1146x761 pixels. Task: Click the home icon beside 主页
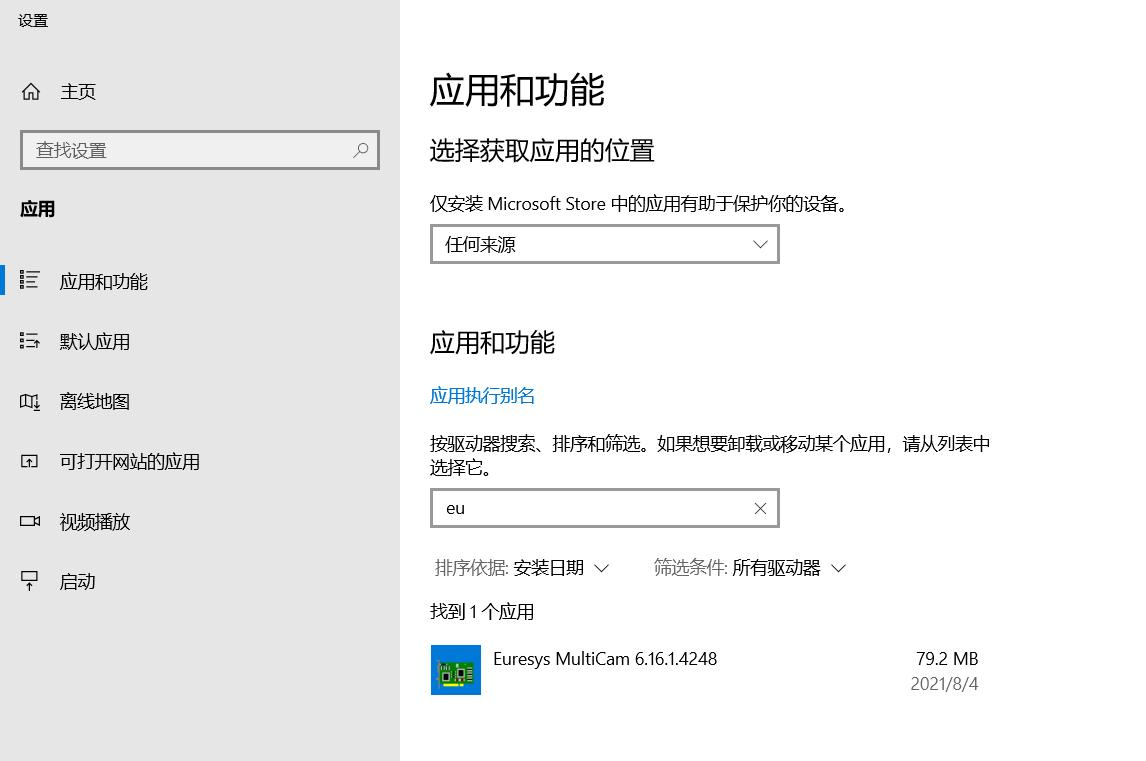pyautogui.click(x=31, y=92)
